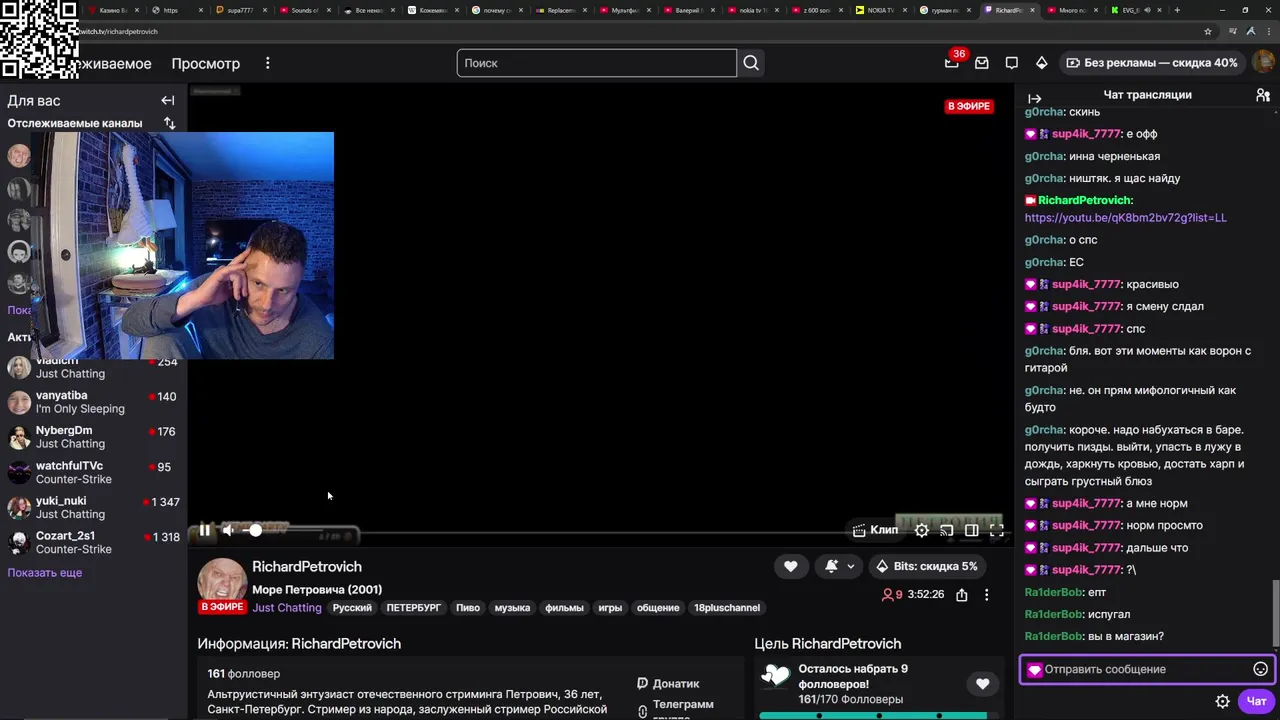Expand notification options chevron
Image resolution: width=1280 pixels, height=720 pixels.
coord(851,566)
